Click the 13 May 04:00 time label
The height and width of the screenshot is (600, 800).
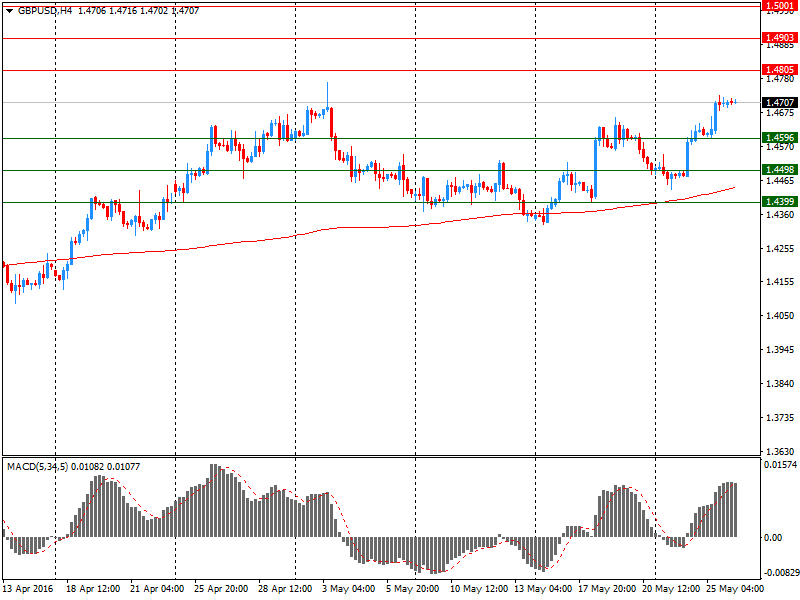click(543, 589)
